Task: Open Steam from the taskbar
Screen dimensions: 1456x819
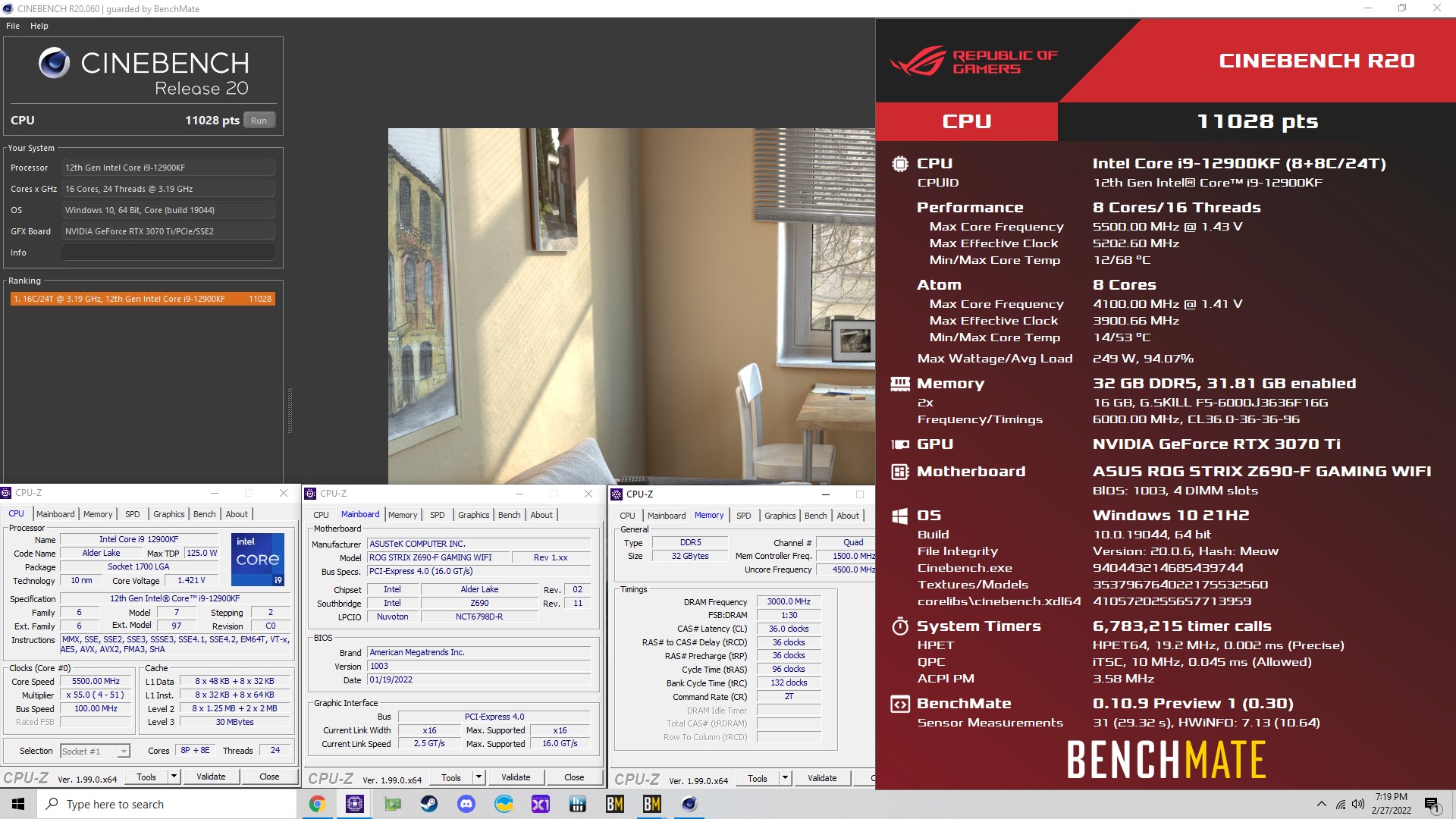Action: 429,804
